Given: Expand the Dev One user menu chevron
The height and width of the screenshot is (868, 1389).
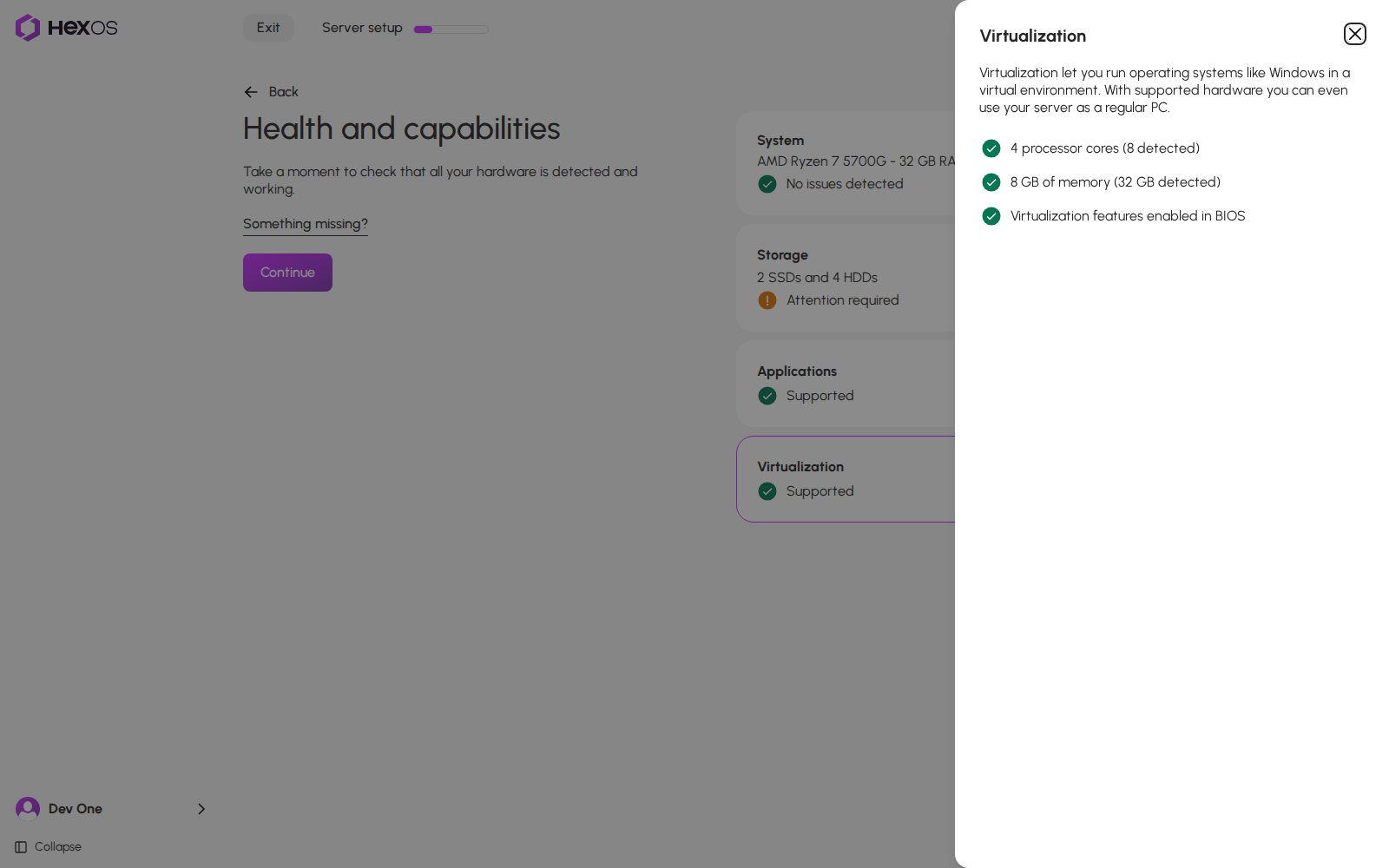Looking at the screenshot, I should click(201, 809).
